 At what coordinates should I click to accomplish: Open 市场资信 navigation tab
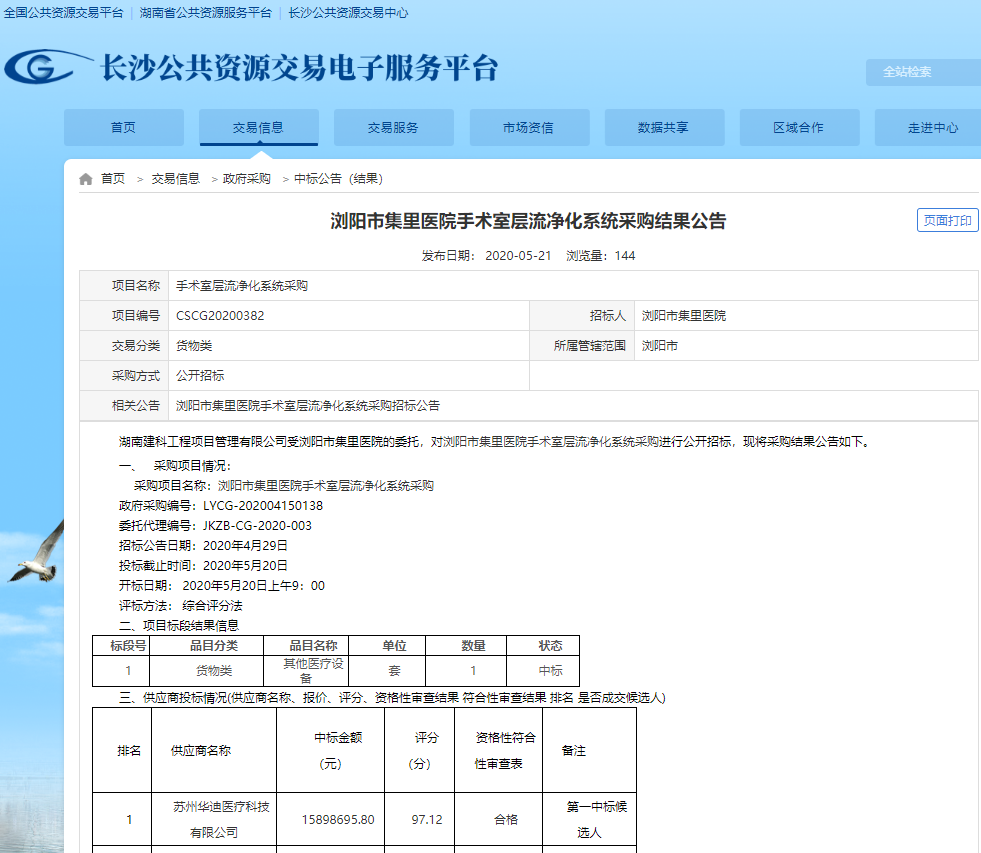(529, 128)
